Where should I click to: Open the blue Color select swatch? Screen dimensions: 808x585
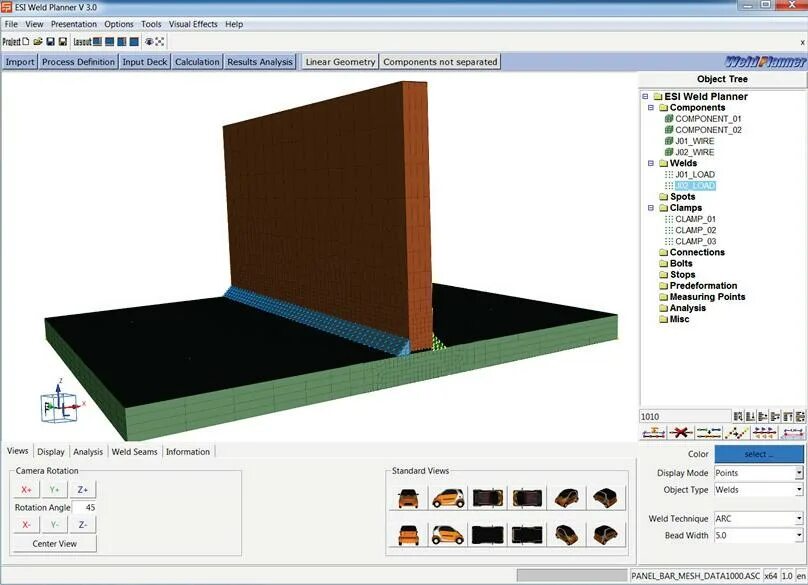tap(759, 454)
